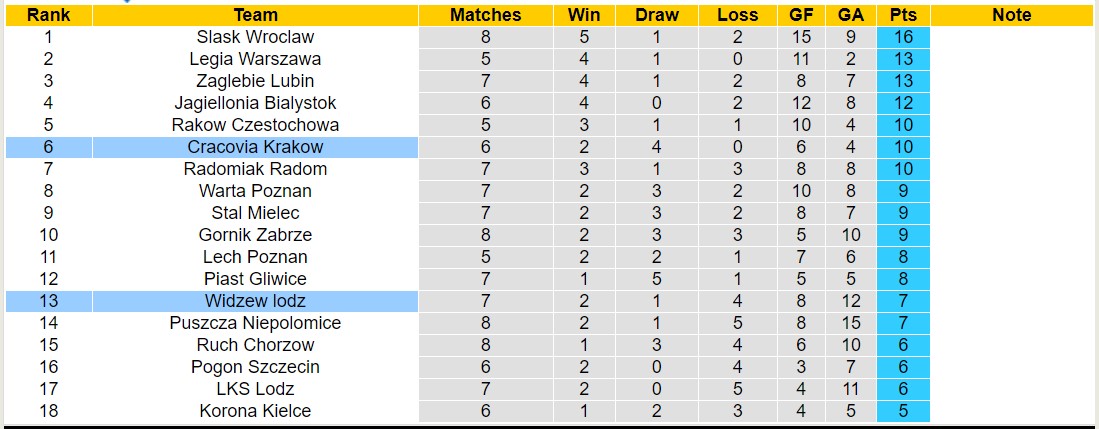Screen dimensions: 1099x429
Task: Open Rakow Czestochowa team entry
Action: point(255,125)
